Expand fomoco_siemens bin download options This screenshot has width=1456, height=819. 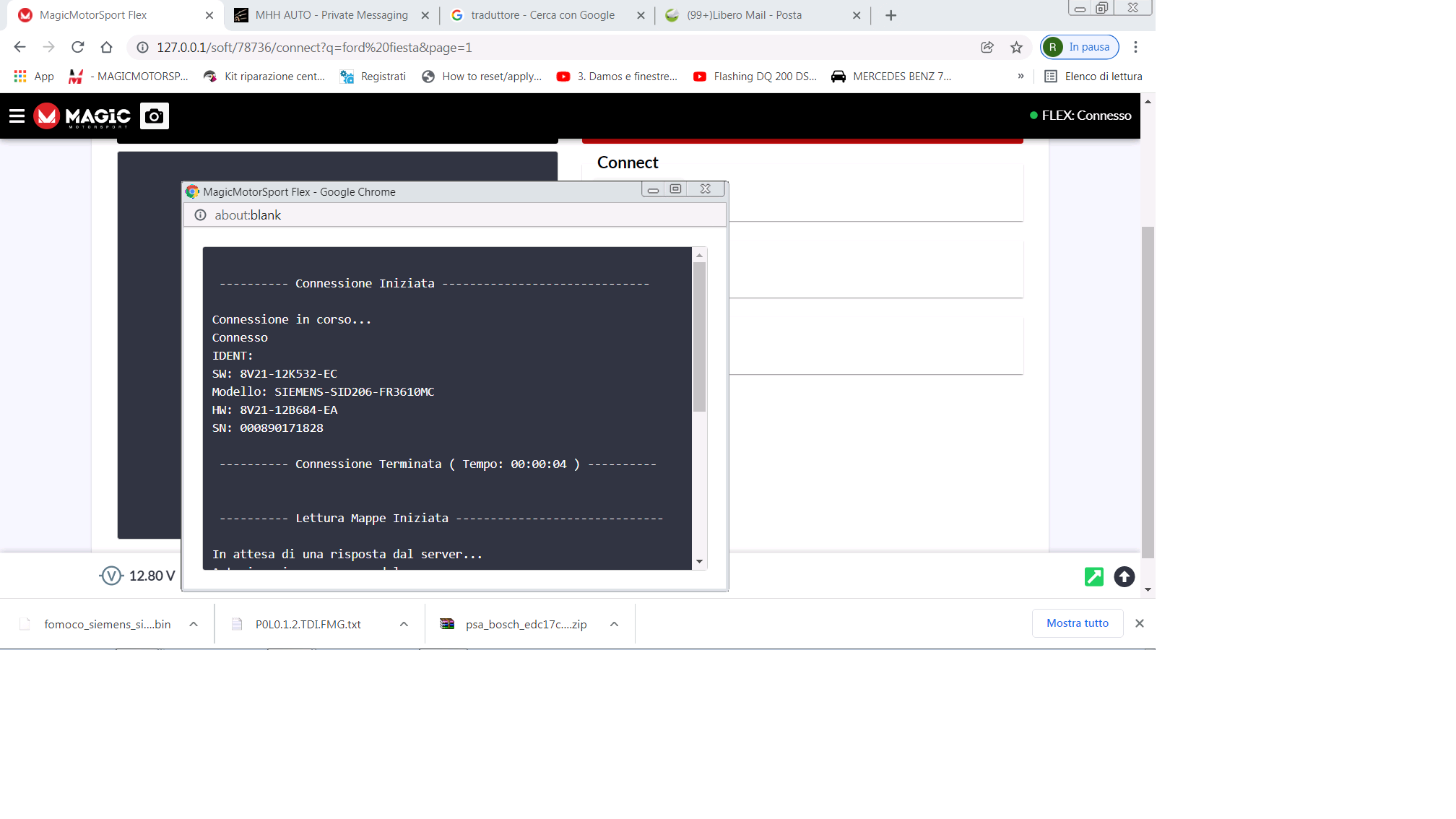click(194, 624)
